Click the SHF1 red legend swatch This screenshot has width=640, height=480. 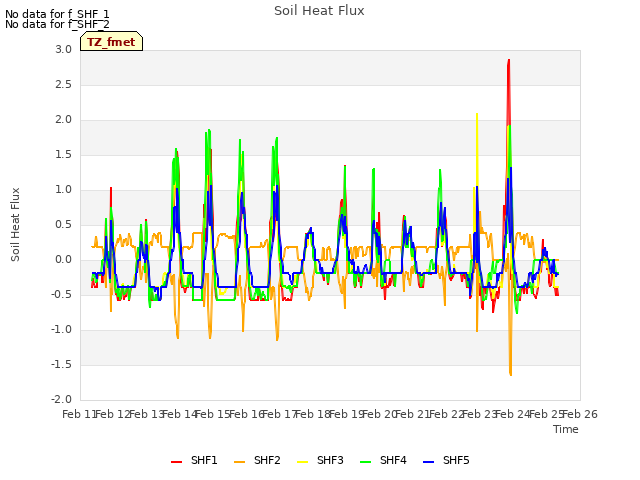tap(176, 462)
